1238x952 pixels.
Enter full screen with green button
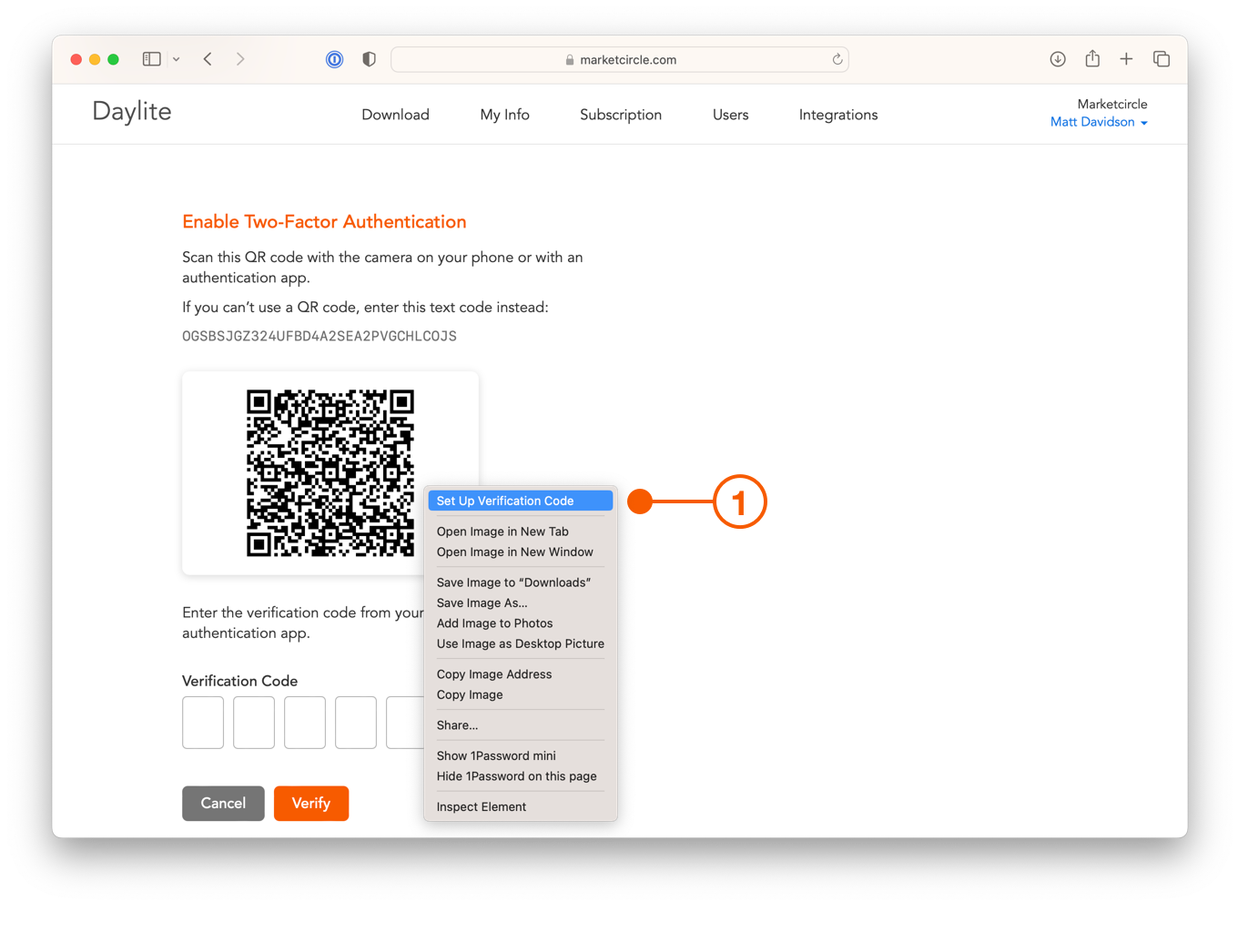pyautogui.click(x=113, y=59)
